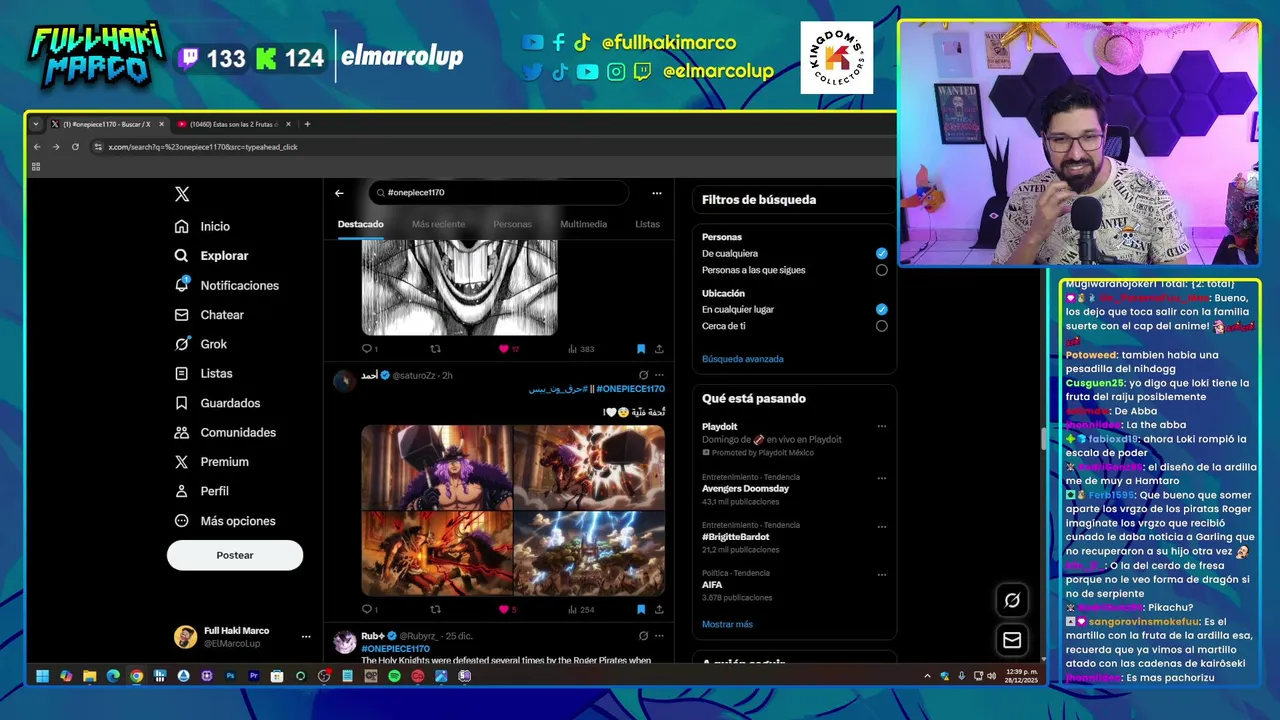Viewport: 1280px width, 720px height.
Task: Open Premiere Pro from the taskbar
Action: click(x=253, y=676)
